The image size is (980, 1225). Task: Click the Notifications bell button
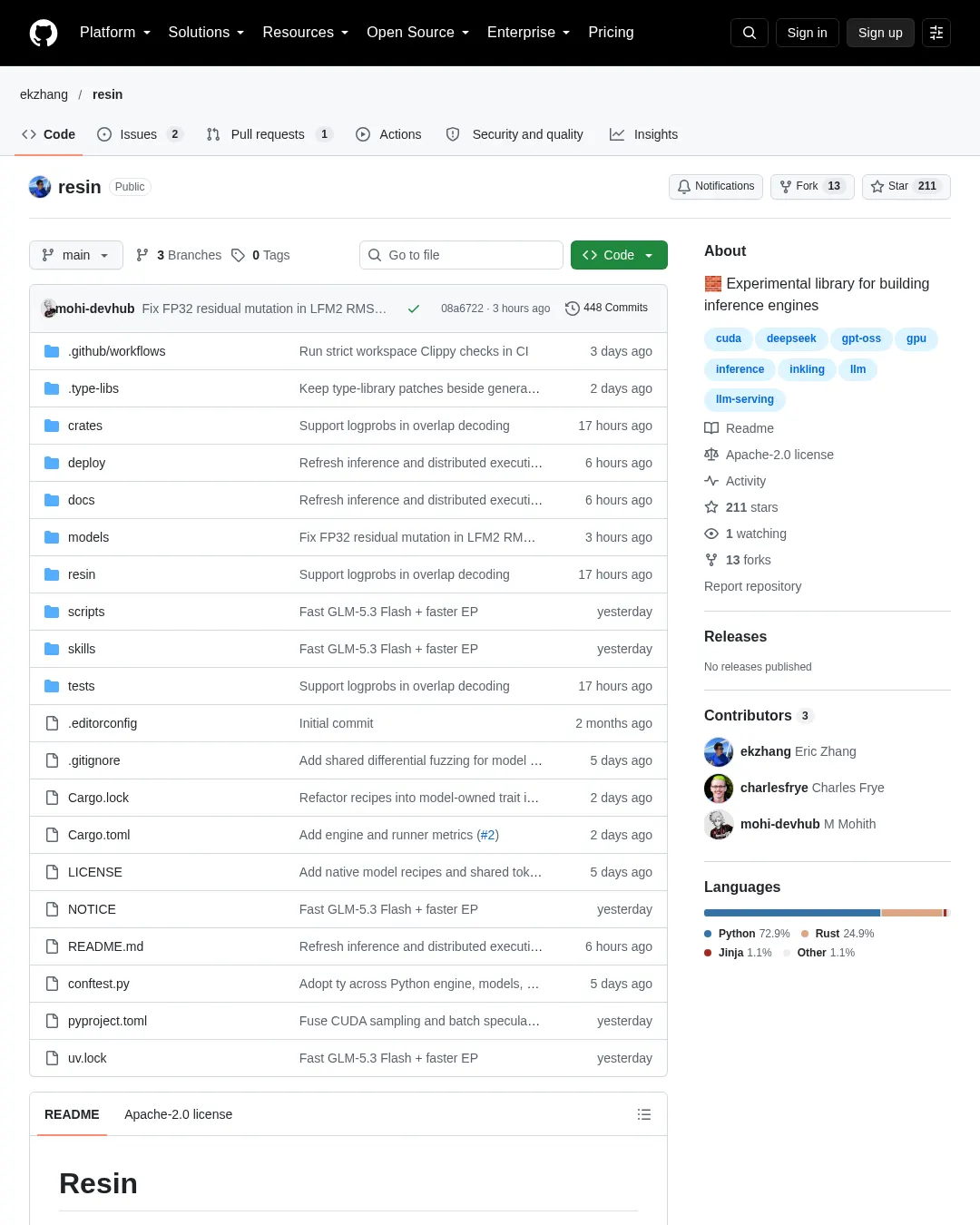716,186
